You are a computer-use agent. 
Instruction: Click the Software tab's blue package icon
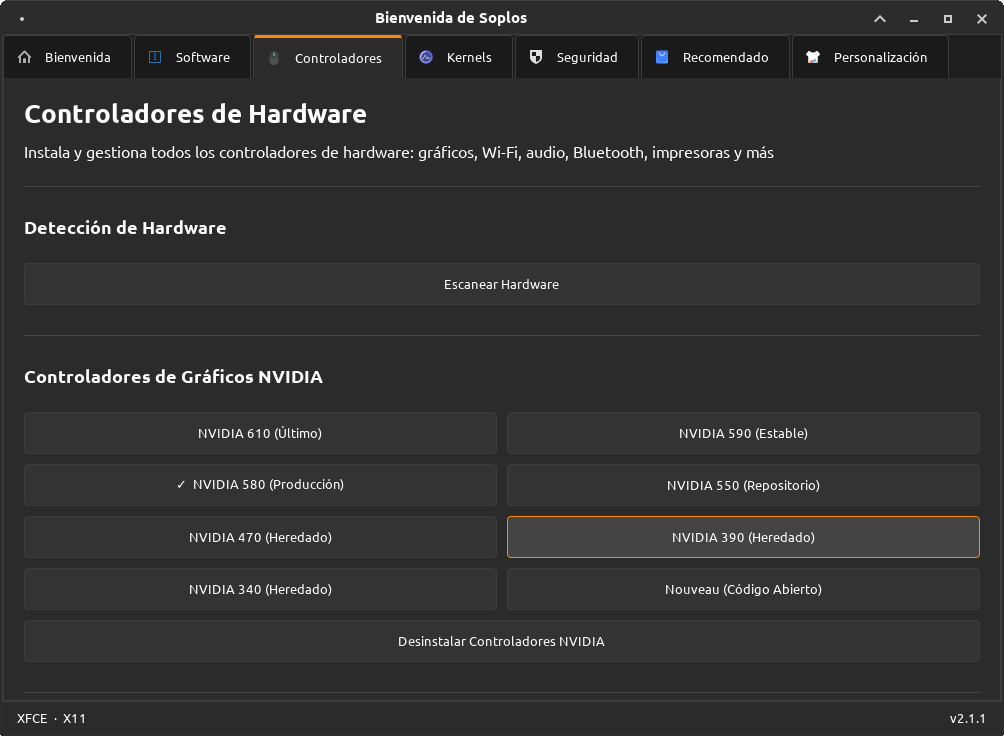pos(155,57)
